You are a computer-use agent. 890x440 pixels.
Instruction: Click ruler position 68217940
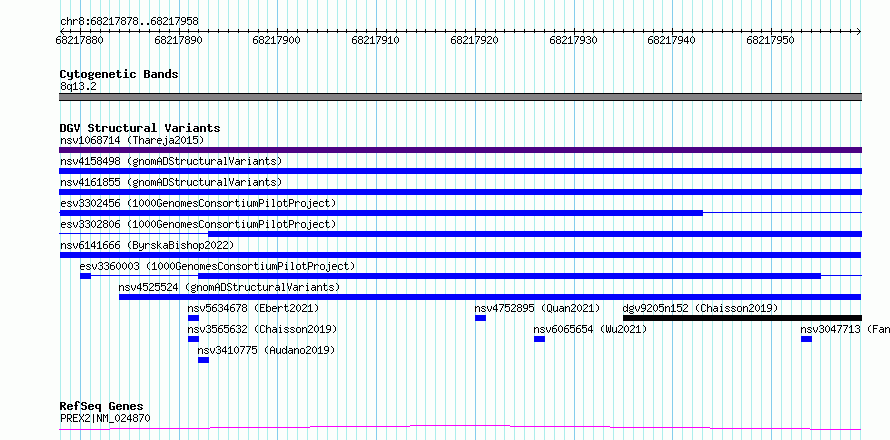671,40
